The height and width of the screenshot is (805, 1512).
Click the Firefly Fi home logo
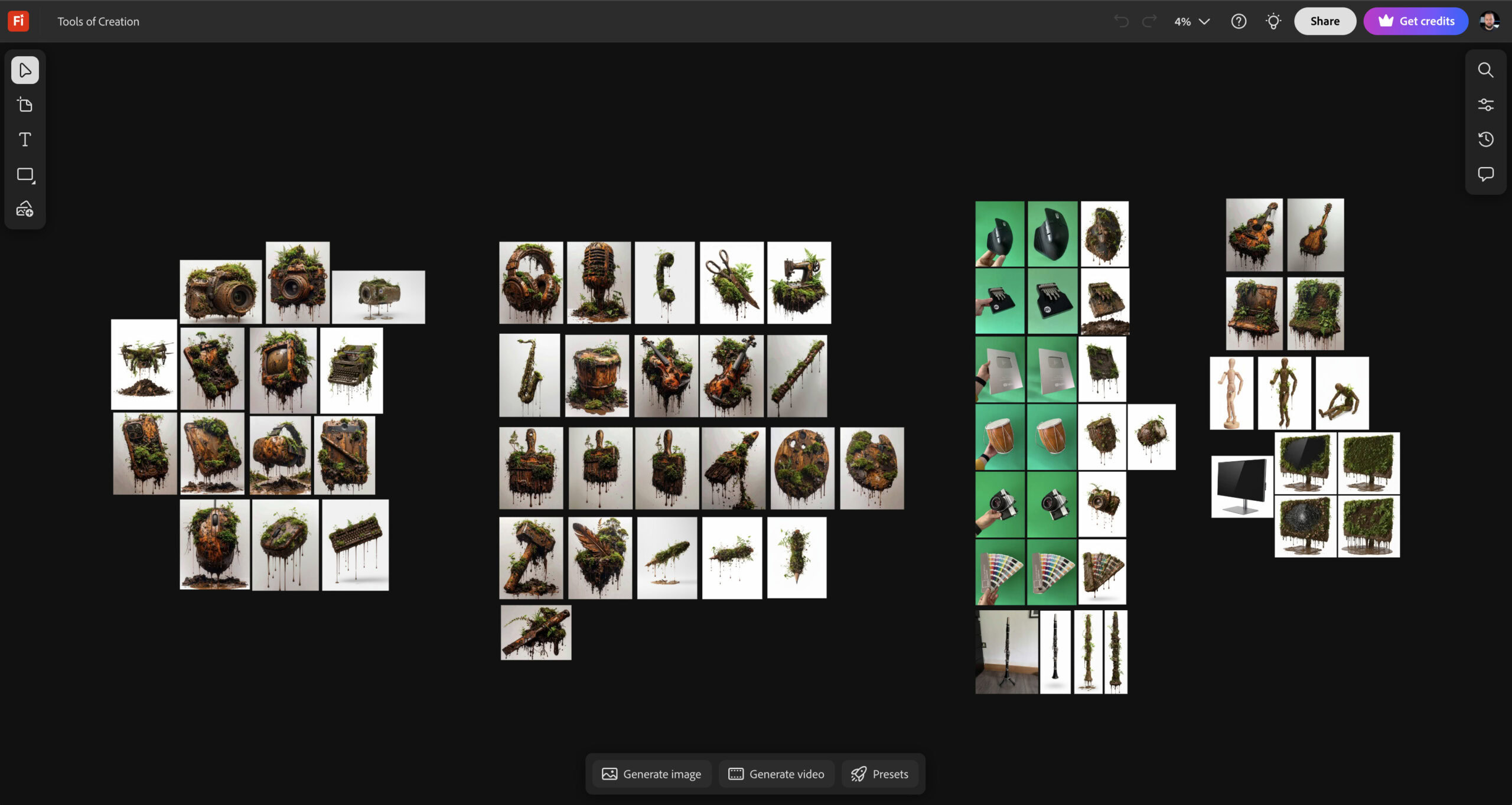[18, 21]
